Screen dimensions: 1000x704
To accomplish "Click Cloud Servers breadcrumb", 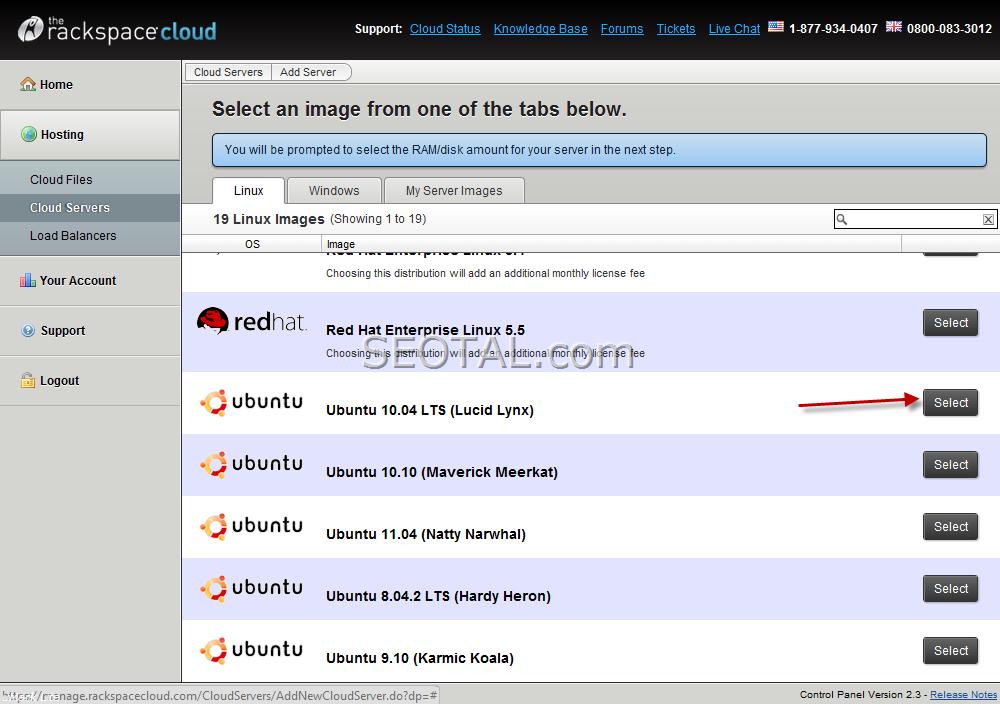I will pyautogui.click(x=228, y=72).
